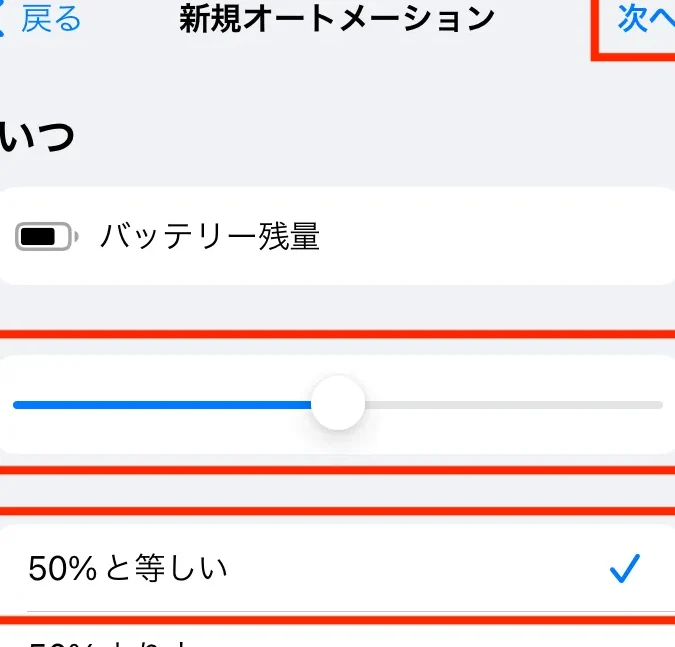
Task: Tap the white slider card background
Action: [x=517, y=435]
